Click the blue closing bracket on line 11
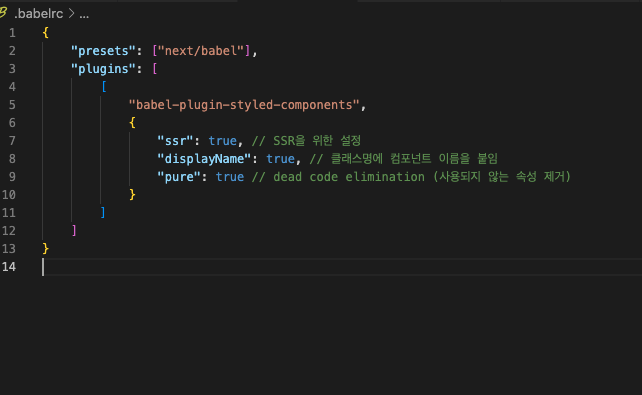This screenshot has width=642, height=395. coord(103,213)
